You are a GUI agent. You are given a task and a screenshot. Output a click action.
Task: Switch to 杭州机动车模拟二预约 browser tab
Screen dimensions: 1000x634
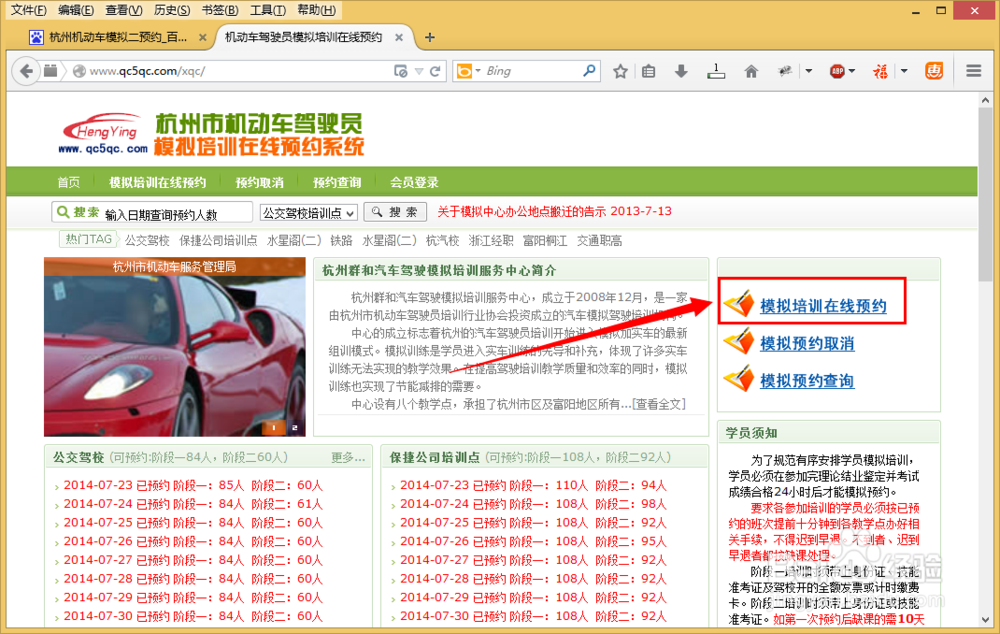118,38
